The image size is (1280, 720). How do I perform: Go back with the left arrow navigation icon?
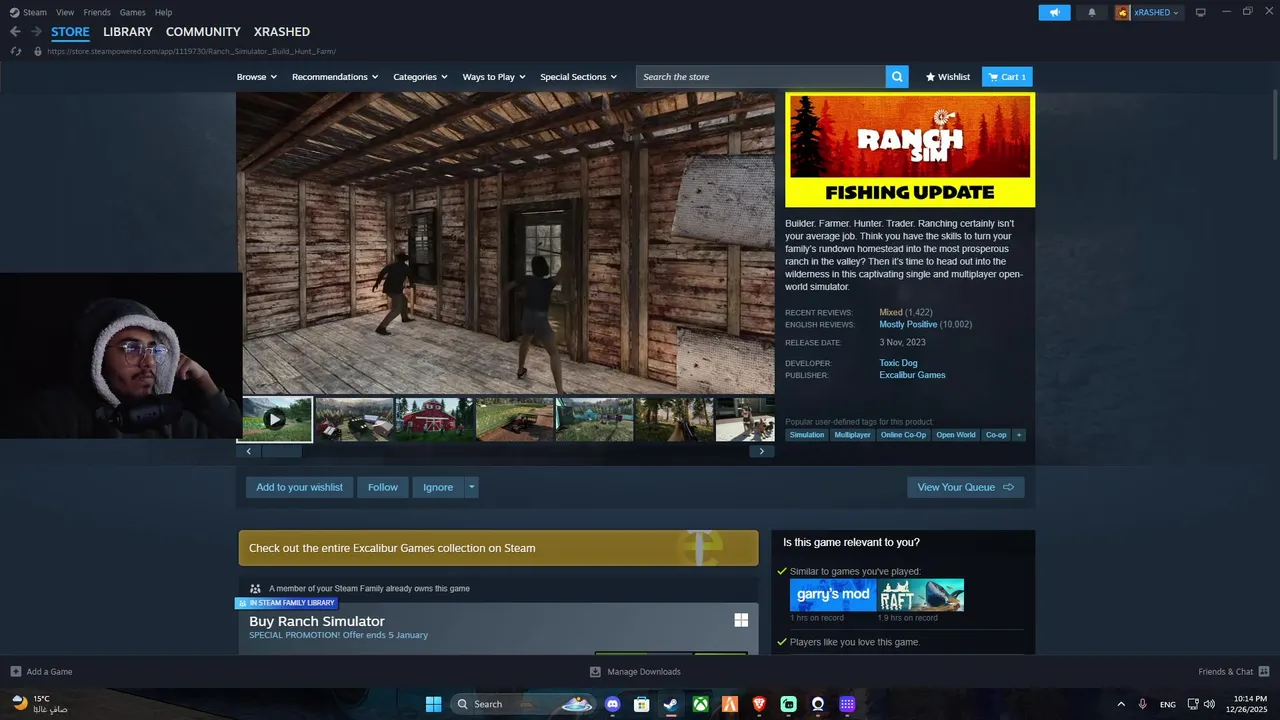point(15,32)
